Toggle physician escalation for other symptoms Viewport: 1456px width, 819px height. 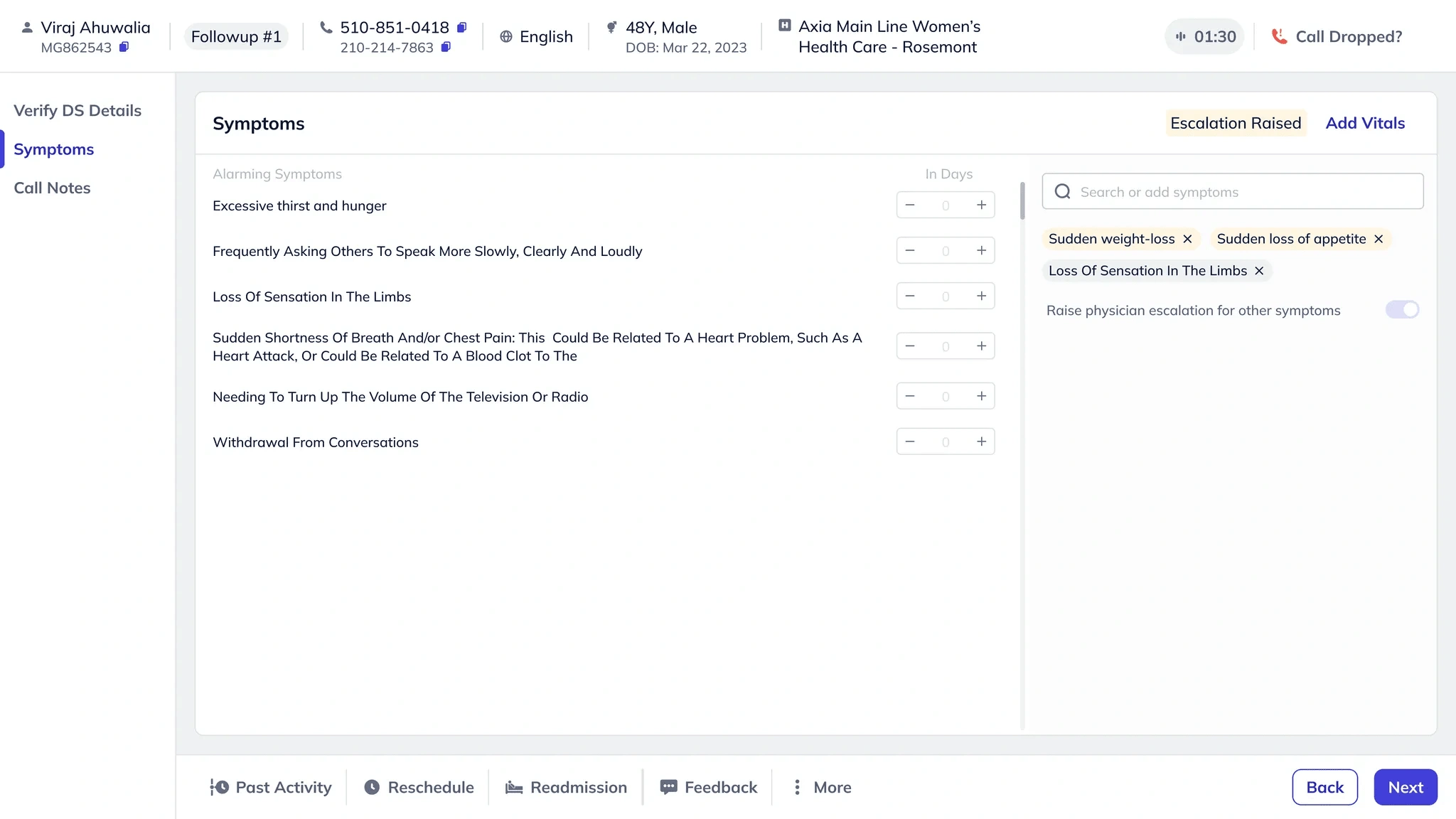pyautogui.click(x=1402, y=310)
